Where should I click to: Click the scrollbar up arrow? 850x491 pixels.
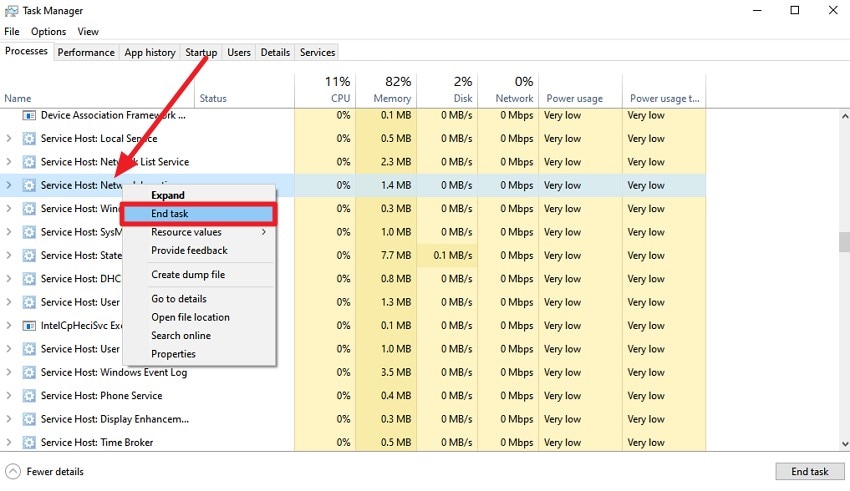pyautogui.click(x=845, y=116)
